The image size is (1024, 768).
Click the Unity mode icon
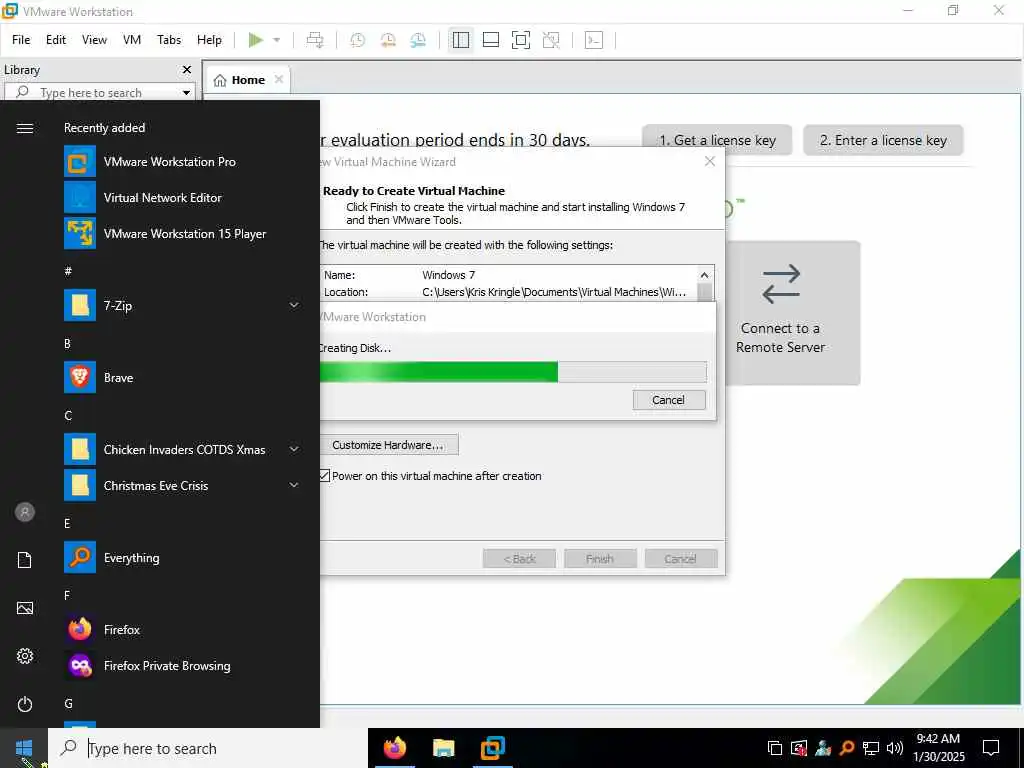point(551,40)
